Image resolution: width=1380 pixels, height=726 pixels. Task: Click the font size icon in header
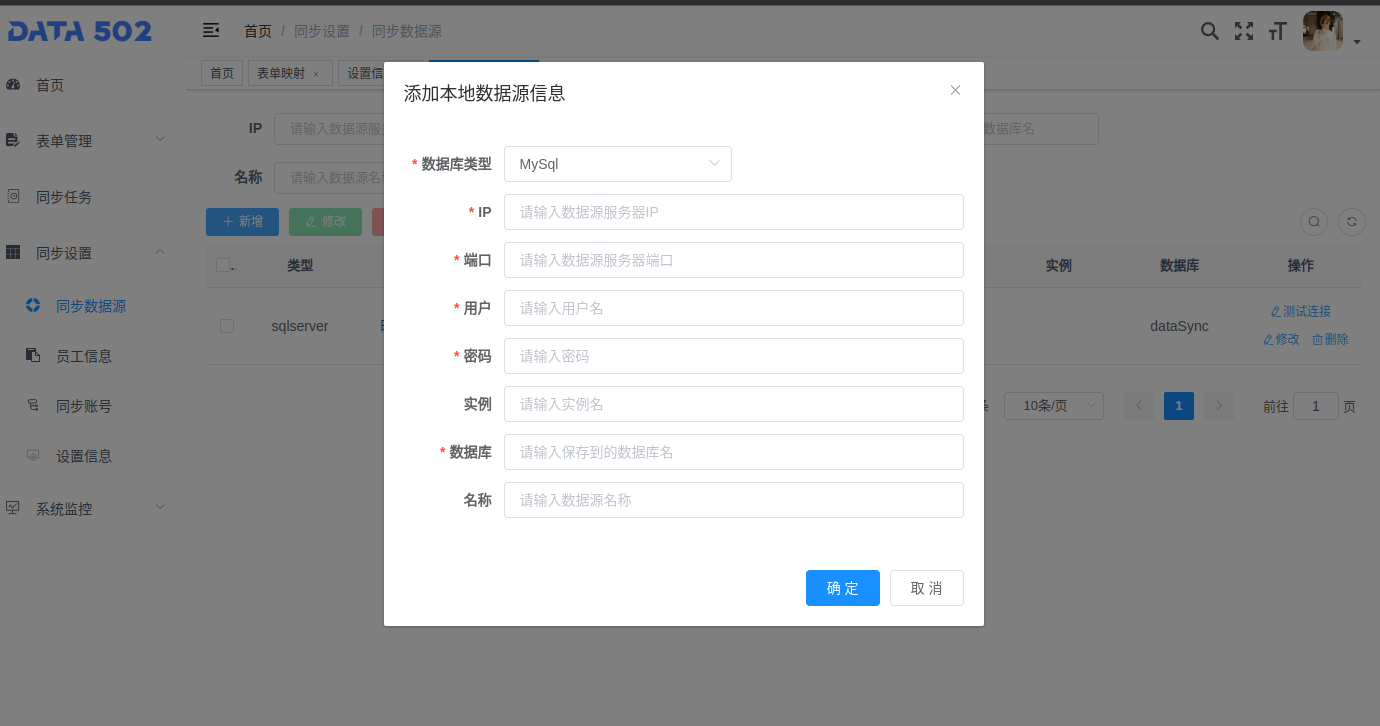point(1277,32)
